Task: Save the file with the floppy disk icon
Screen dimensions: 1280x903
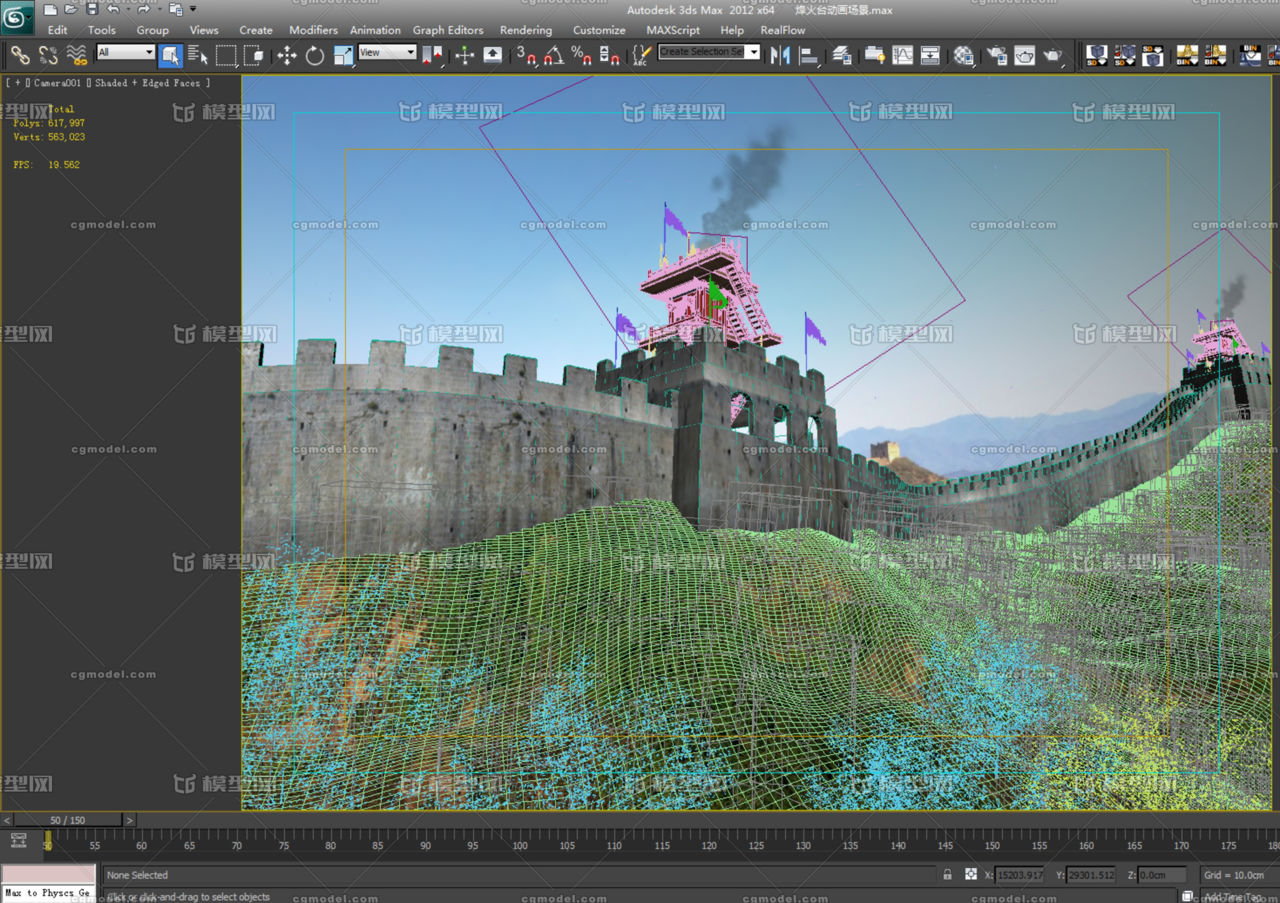Action: coord(92,9)
